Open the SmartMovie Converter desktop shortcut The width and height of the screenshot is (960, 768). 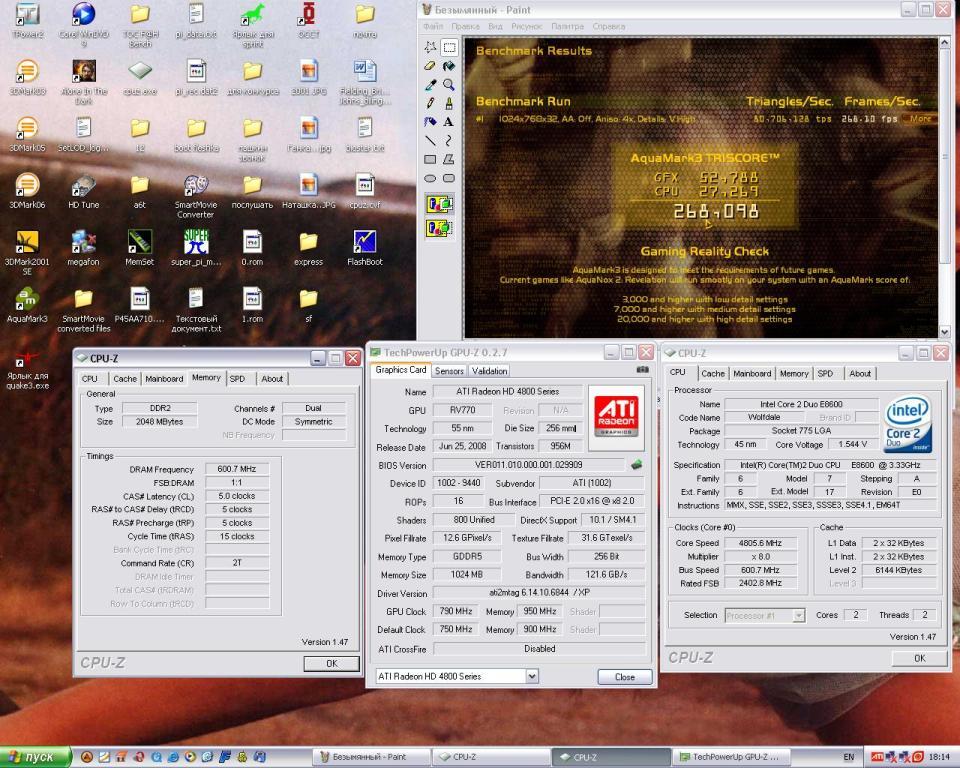point(196,196)
